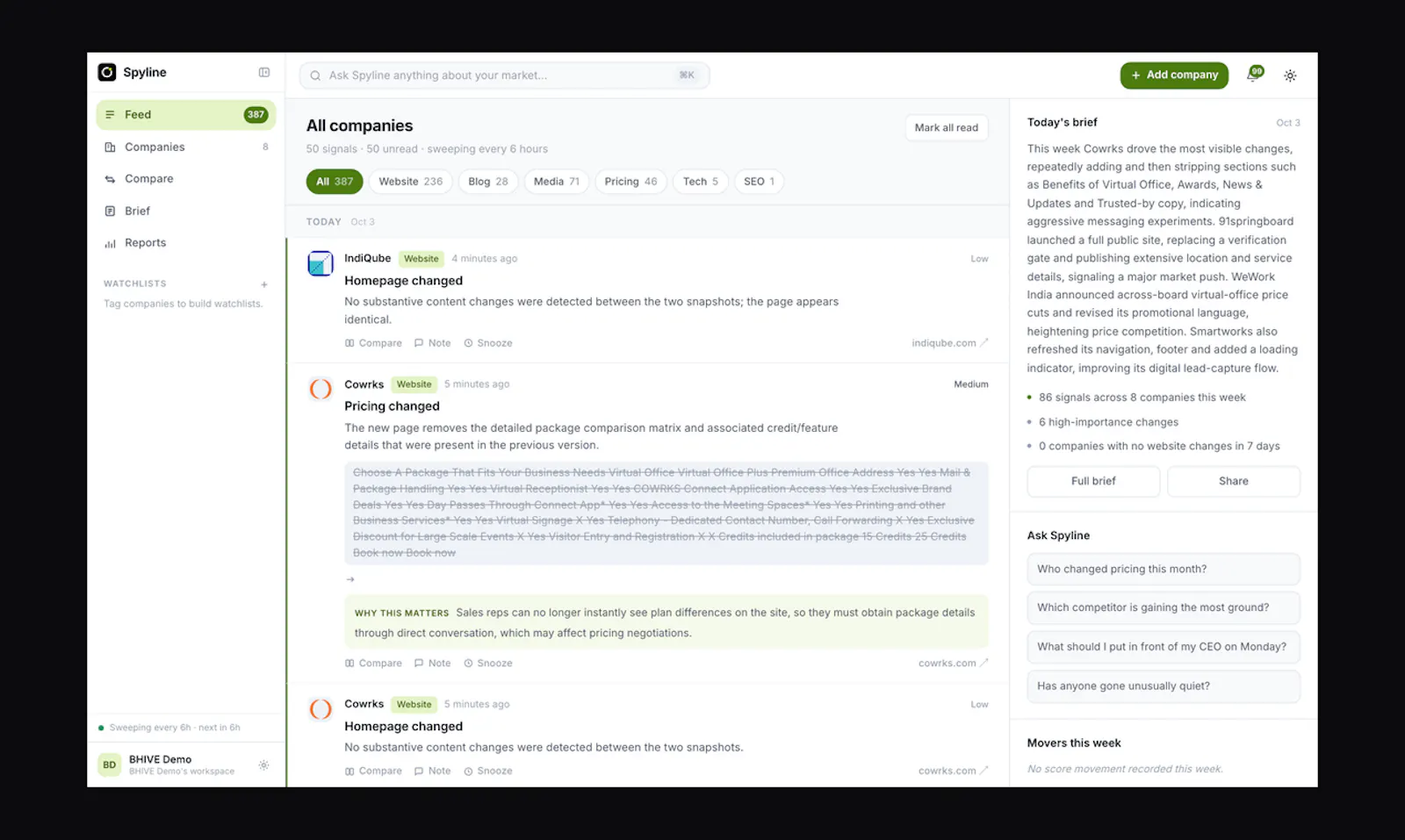
Task: Select the All 387 filter
Action: click(335, 182)
